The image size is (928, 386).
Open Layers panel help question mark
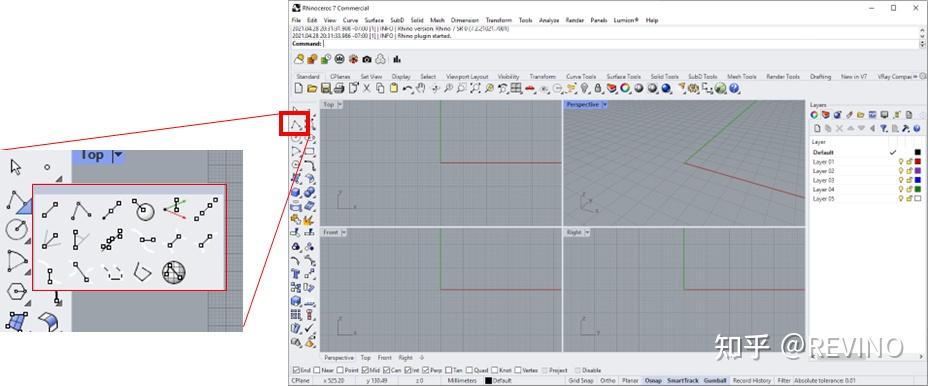click(x=917, y=128)
